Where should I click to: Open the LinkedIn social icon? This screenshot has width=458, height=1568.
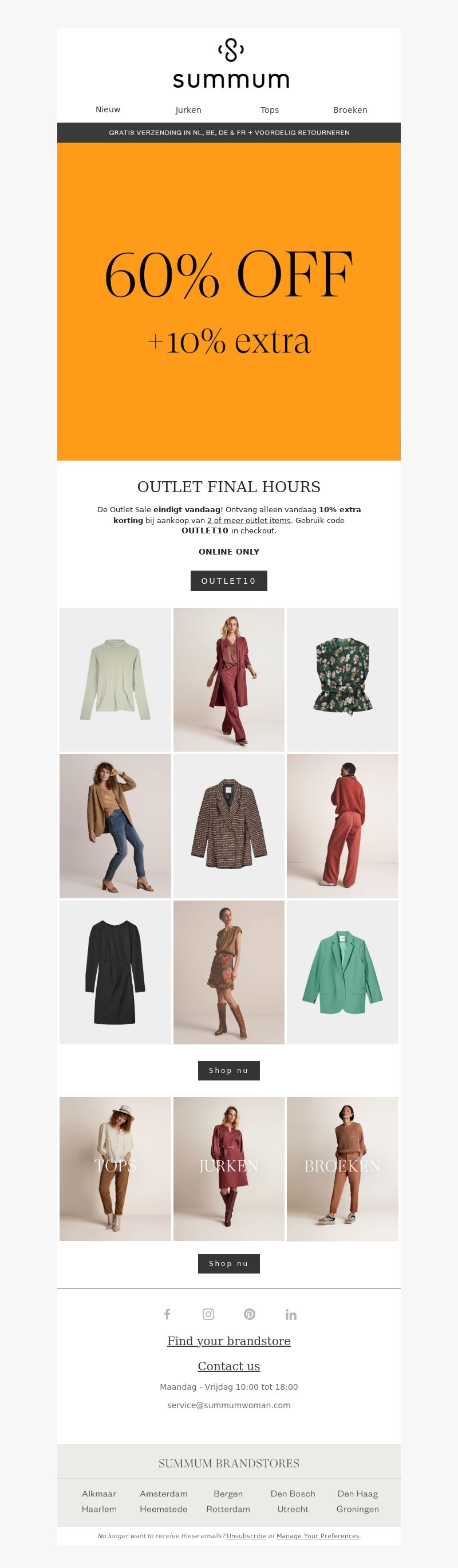tap(291, 1314)
